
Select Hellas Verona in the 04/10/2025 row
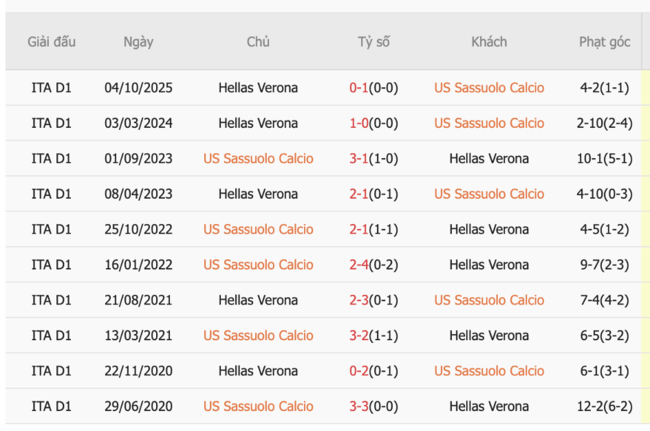258,88
